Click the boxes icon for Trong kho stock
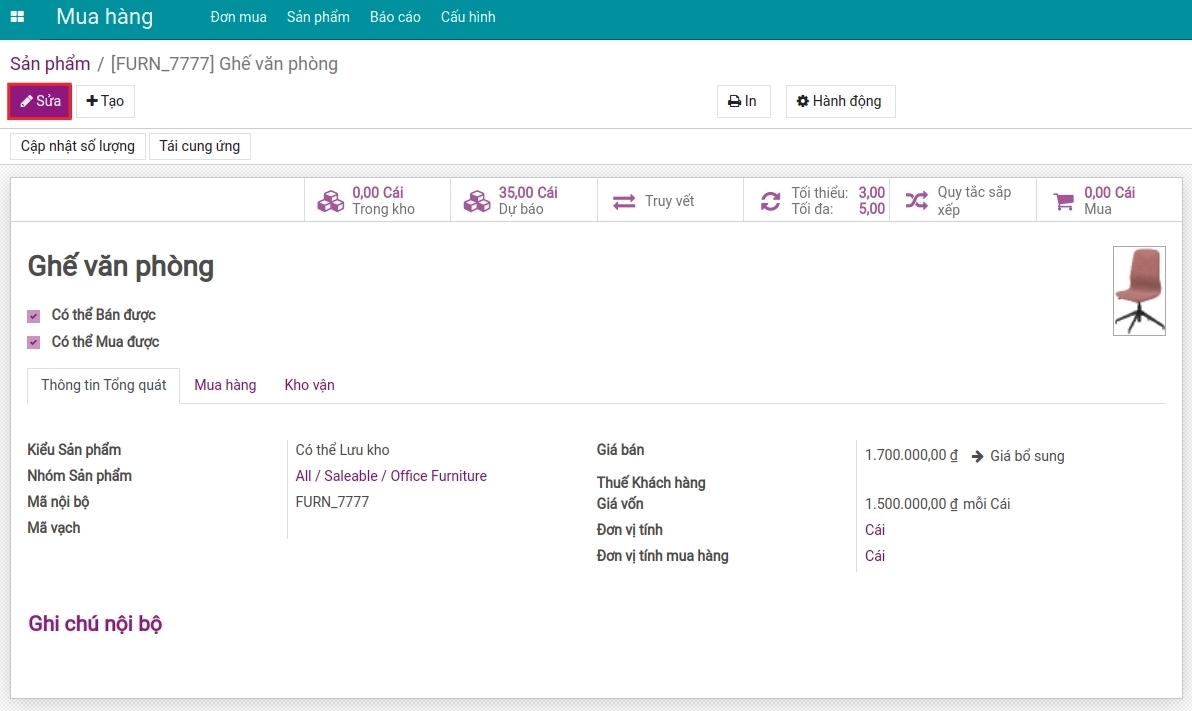Viewport: 1192px width, 711px height. (330, 201)
